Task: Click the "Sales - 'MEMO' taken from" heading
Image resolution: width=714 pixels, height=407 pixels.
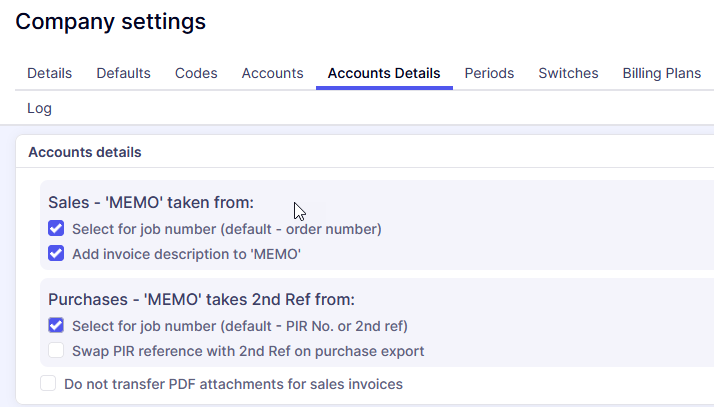Action: [x=150, y=202]
